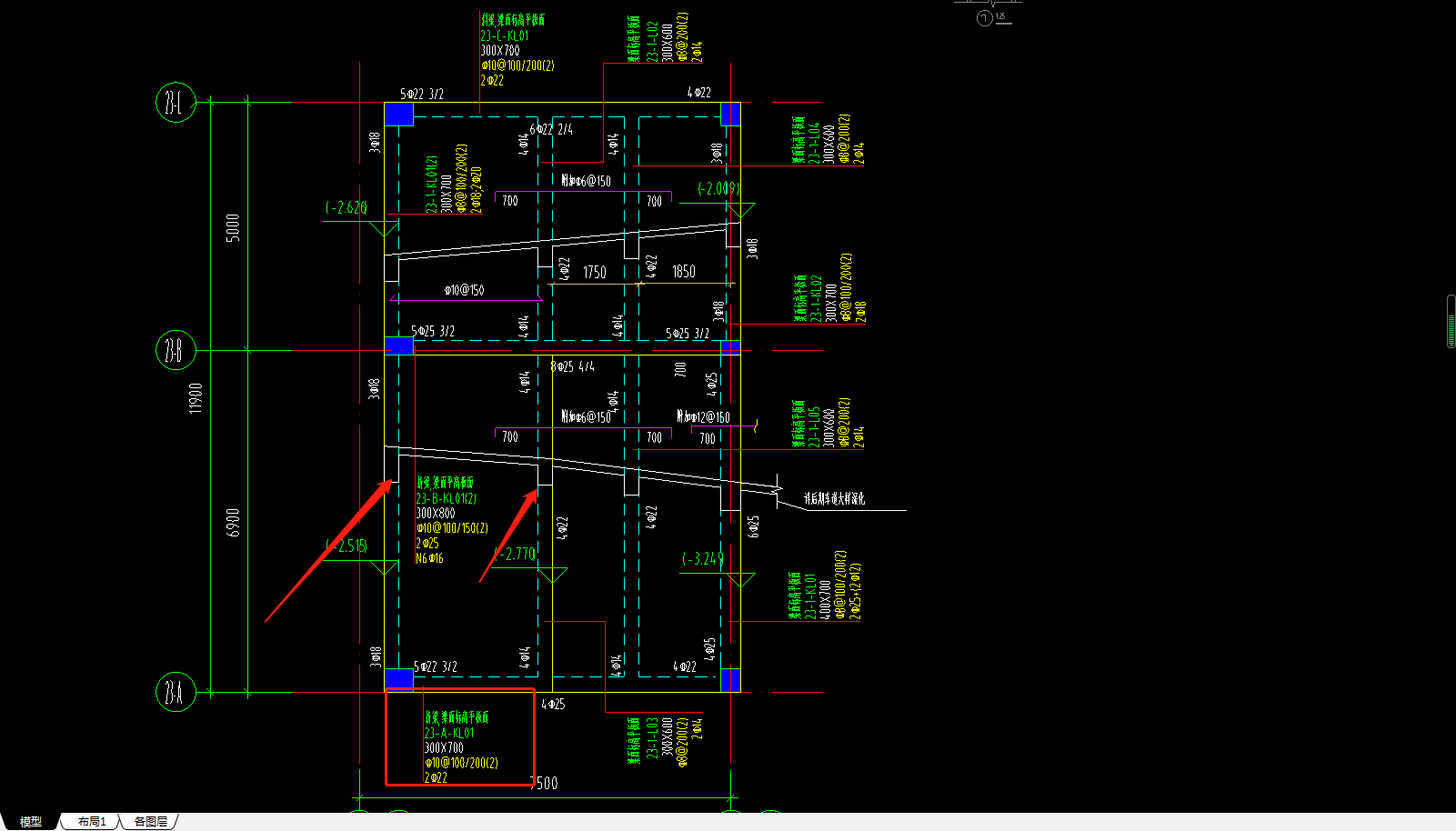Viewport: 1456px width, 831px height.
Task: Select the blue column at axis 23-C left
Action: 398,114
